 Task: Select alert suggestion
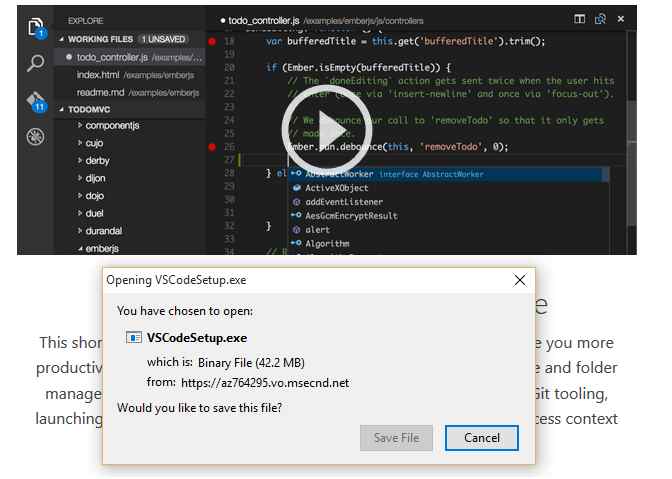point(448,230)
